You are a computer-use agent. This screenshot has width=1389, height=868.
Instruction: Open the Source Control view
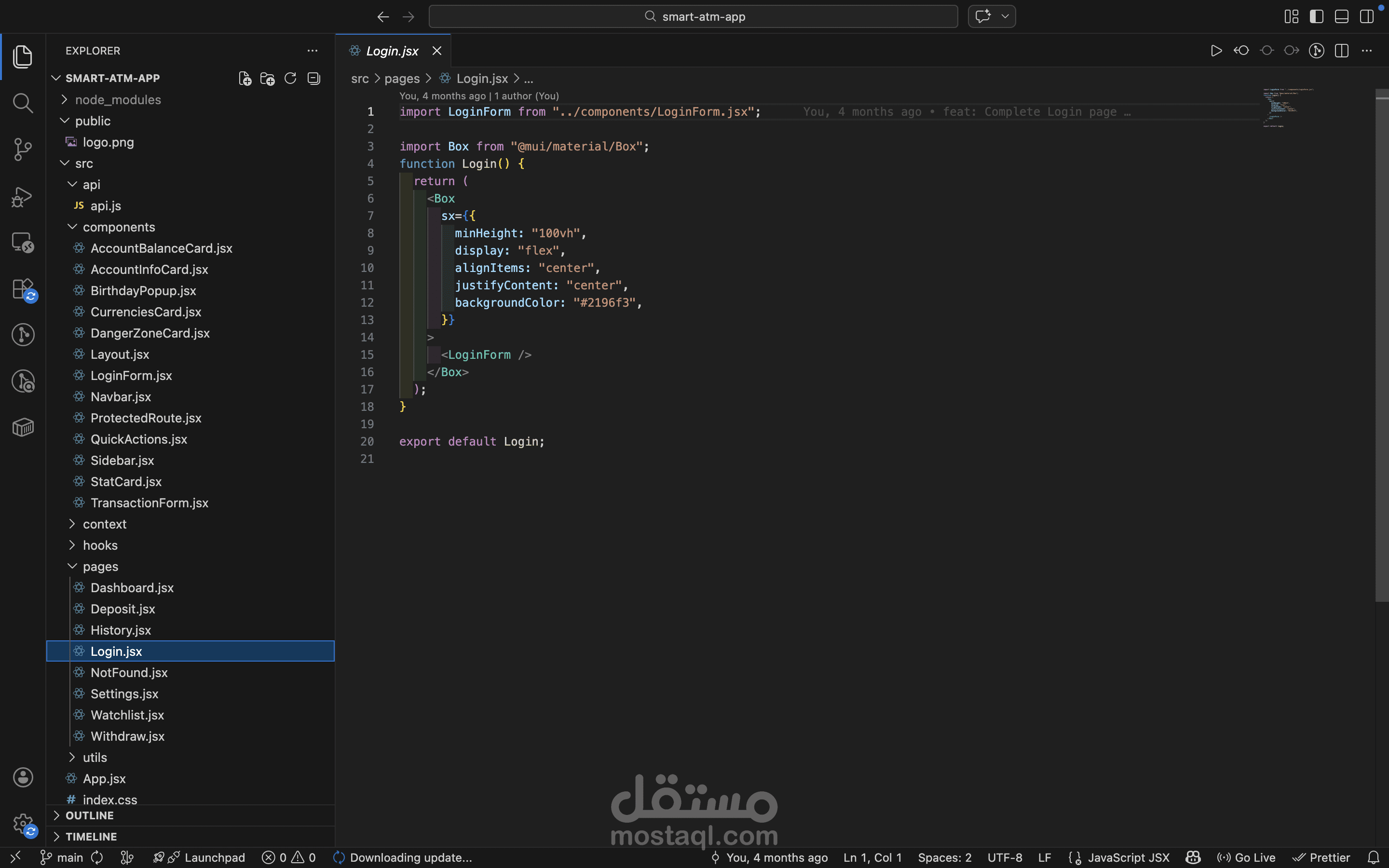pos(22,149)
